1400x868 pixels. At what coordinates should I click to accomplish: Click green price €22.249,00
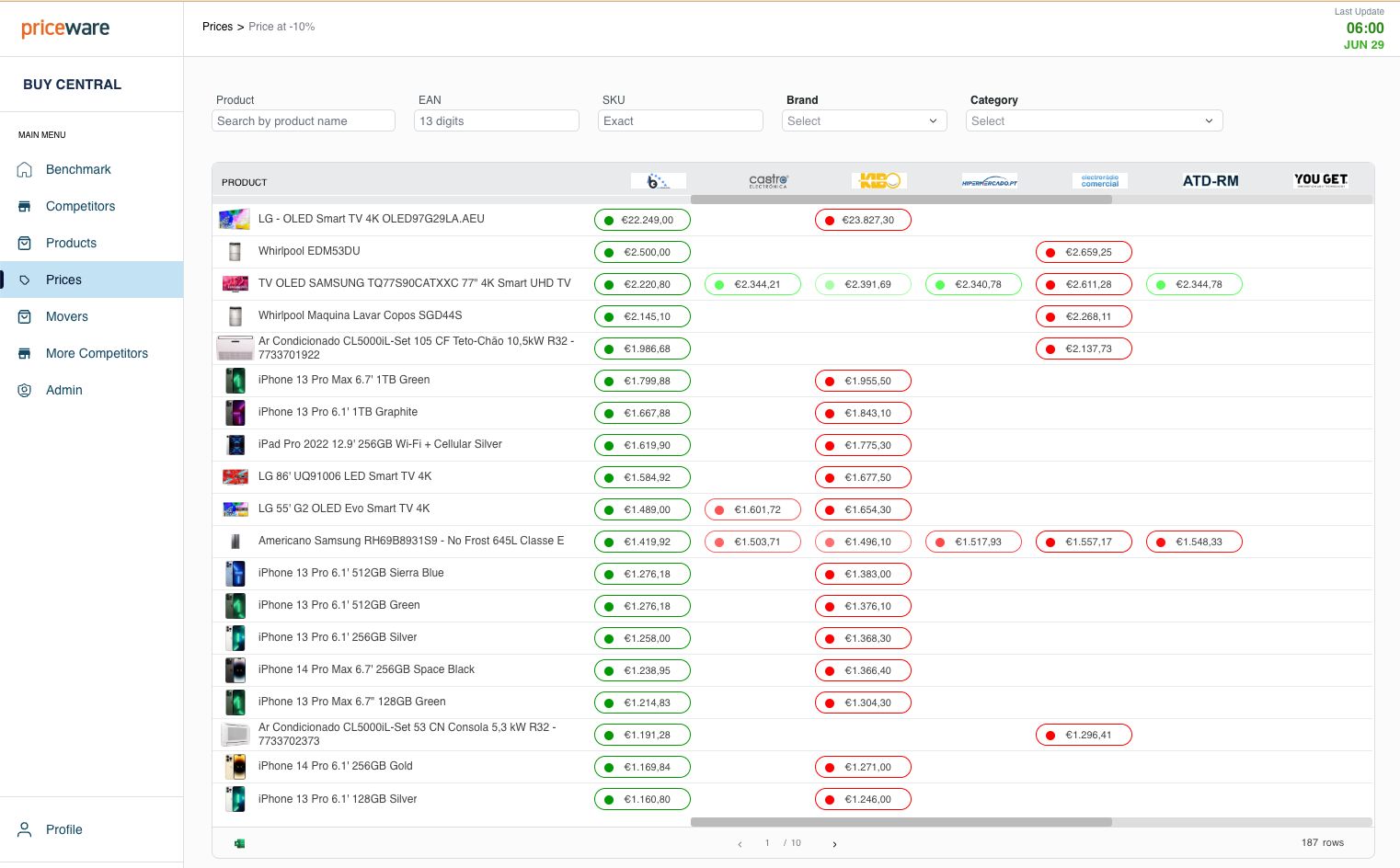coord(642,220)
